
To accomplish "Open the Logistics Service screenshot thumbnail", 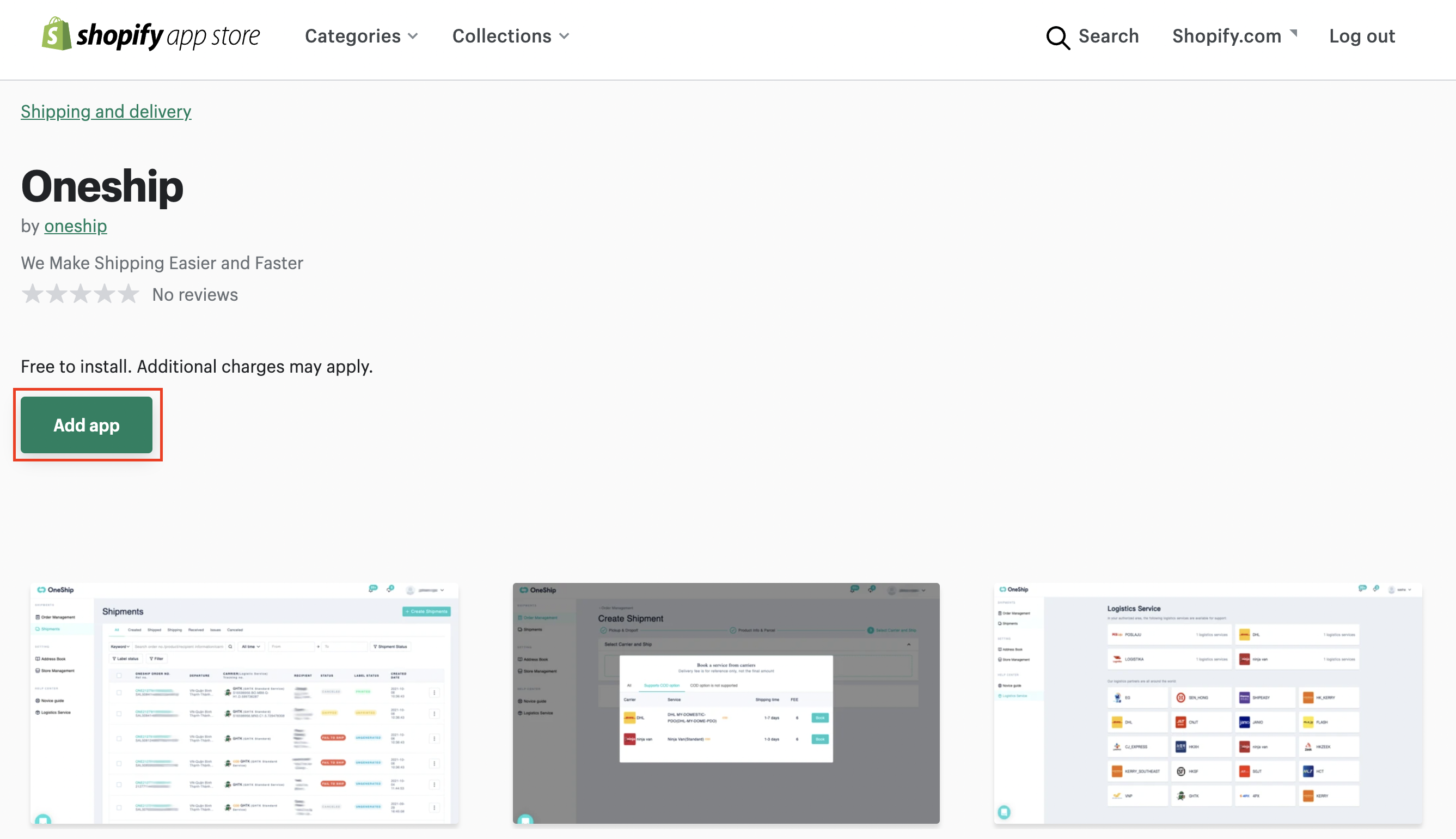I will coord(1208,702).
